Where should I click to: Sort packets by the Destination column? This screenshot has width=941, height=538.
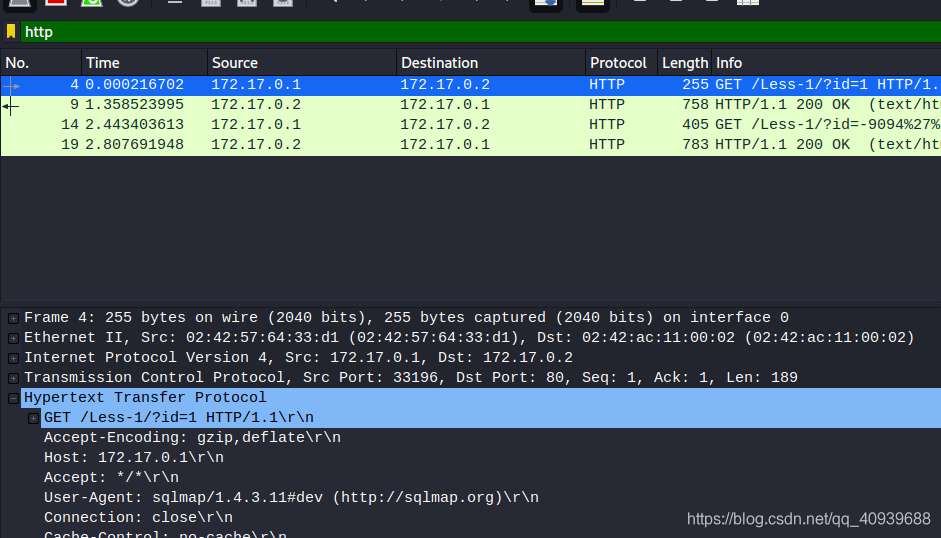click(x=490, y=62)
